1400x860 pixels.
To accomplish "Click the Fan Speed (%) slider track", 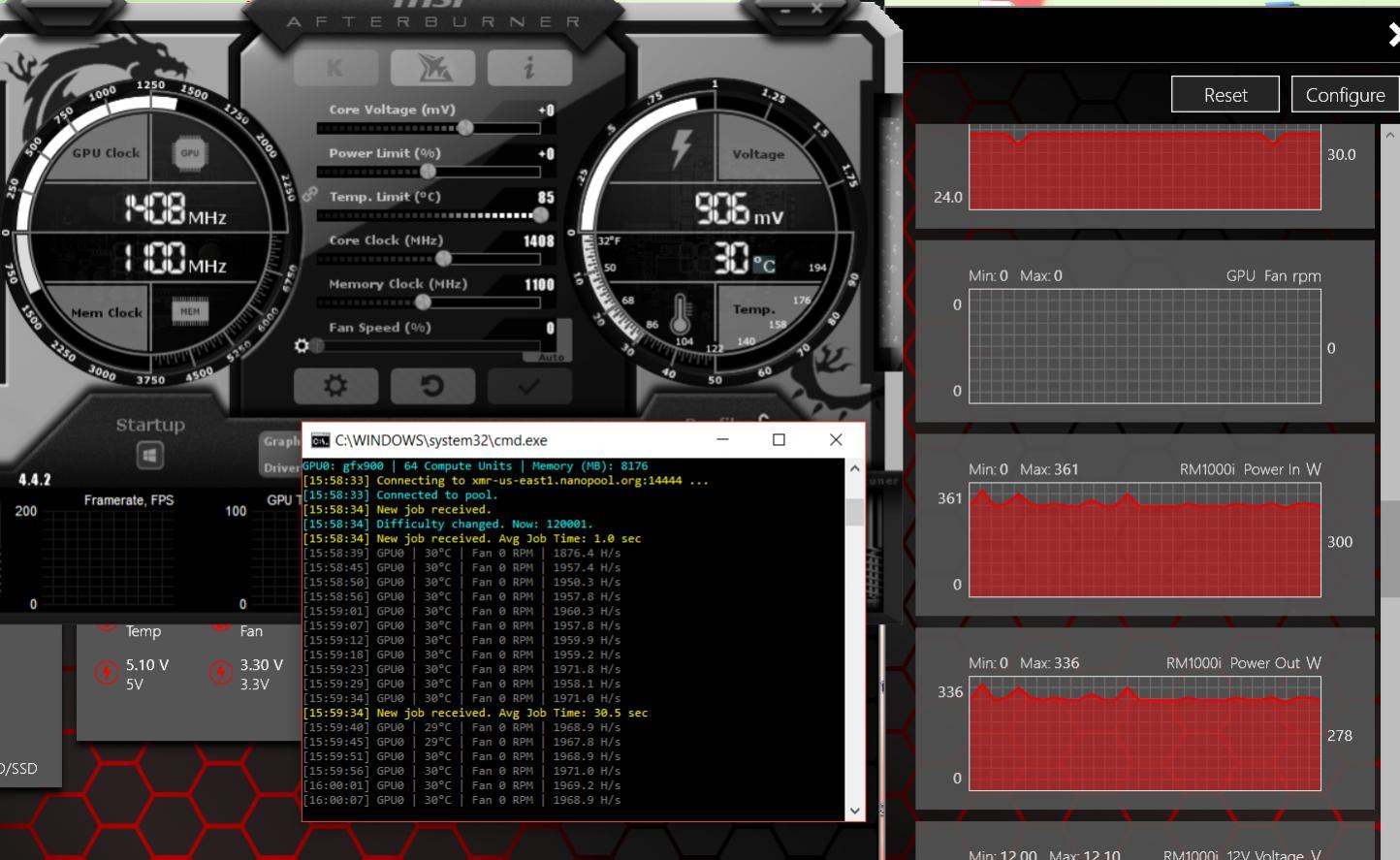I will [x=429, y=346].
